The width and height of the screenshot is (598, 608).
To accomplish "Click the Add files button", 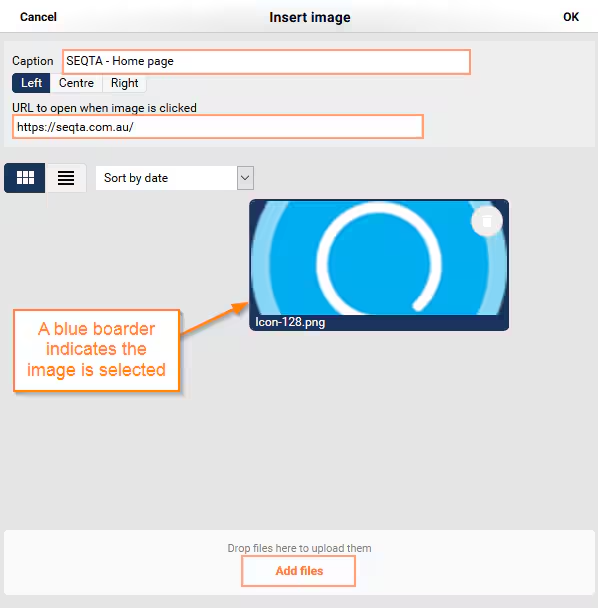I will point(299,571).
